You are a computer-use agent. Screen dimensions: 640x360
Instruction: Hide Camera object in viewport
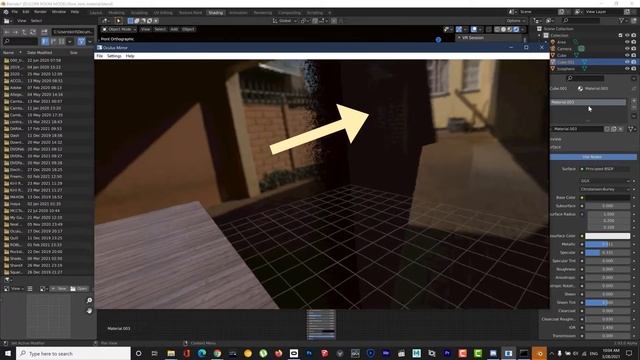click(x=627, y=49)
